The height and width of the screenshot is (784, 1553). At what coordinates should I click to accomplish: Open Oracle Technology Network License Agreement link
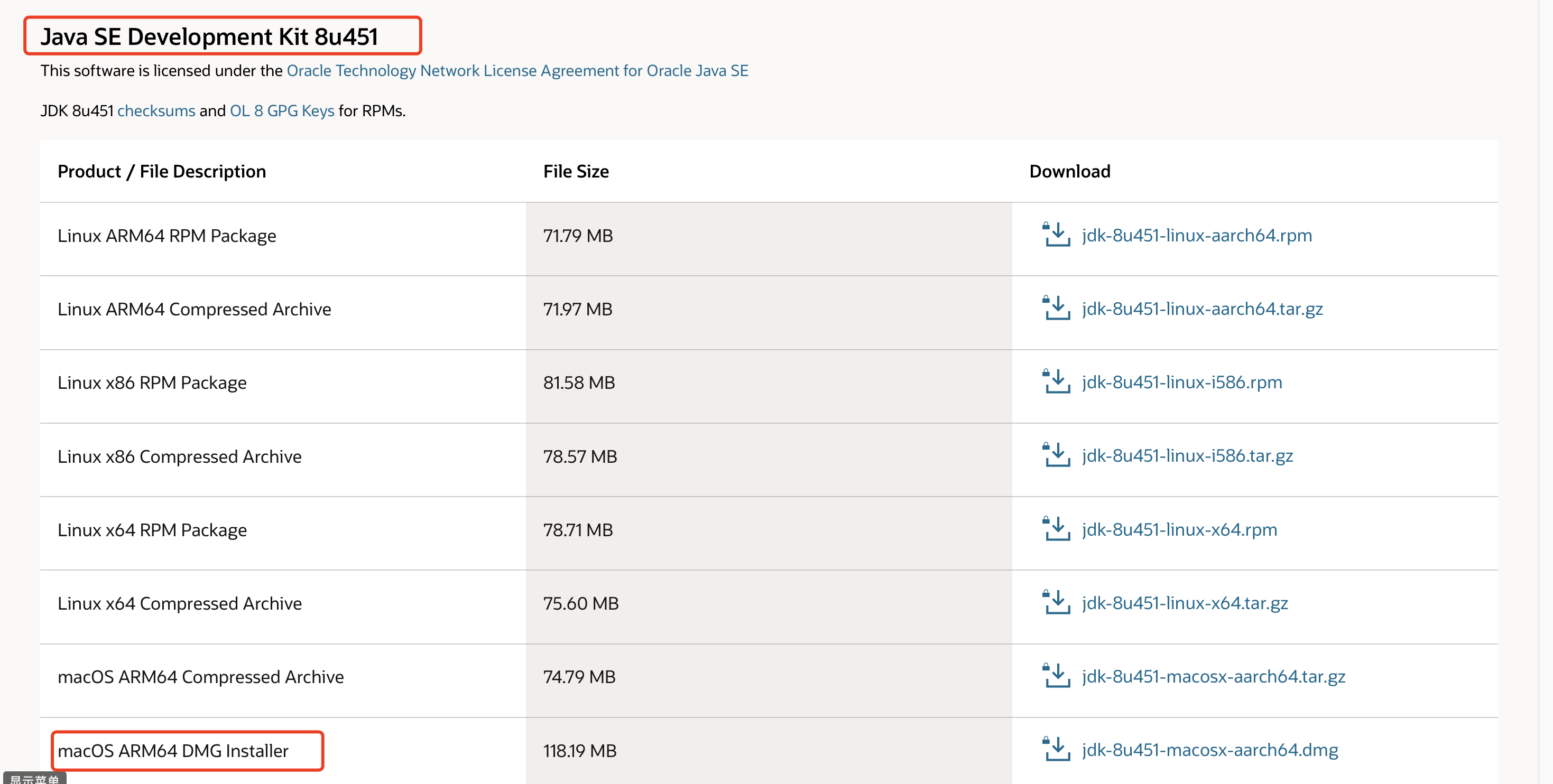click(517, 70)
